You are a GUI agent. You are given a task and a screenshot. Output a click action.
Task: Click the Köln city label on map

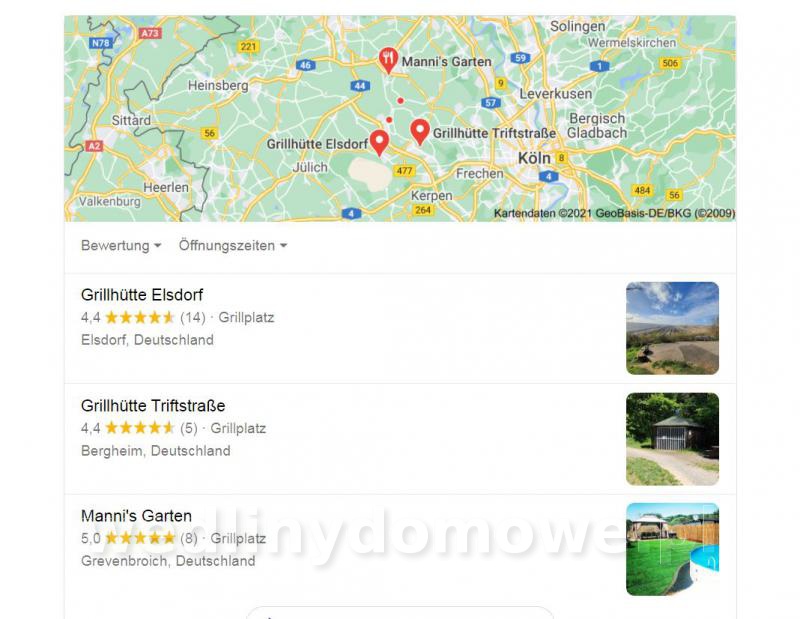point(534,158)
